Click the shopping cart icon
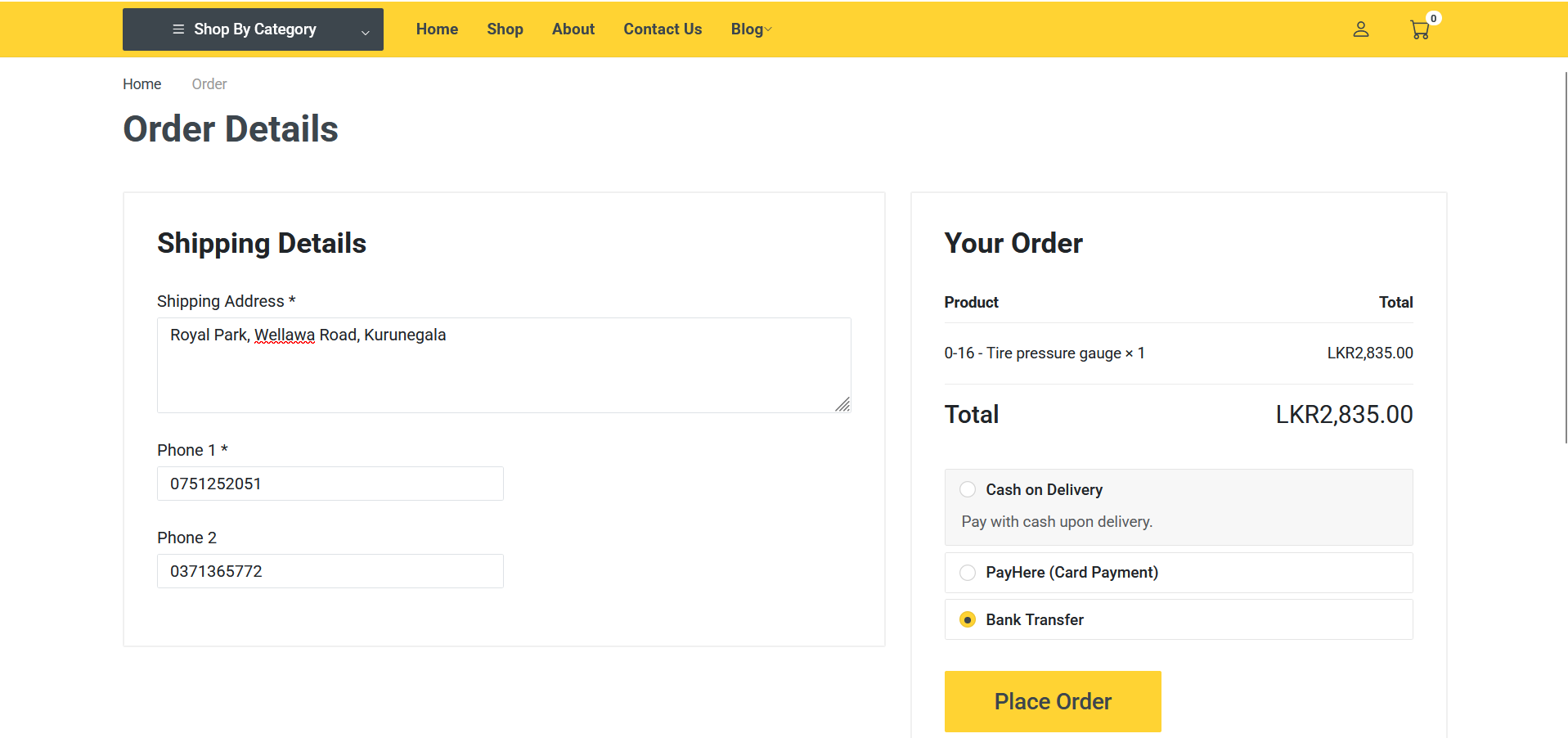The image size is (1568, 738). 1418,30
